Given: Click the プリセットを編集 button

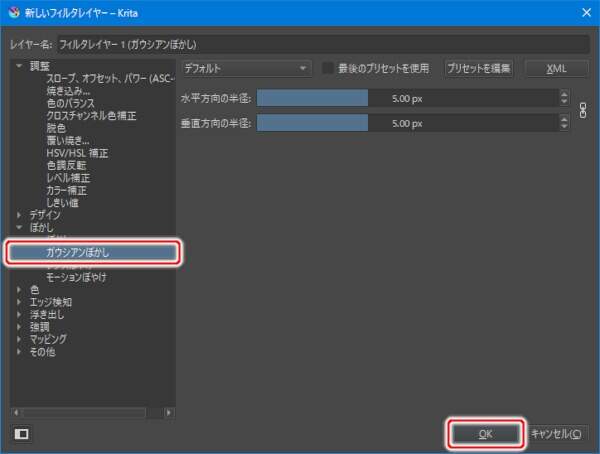Looking at the screenshot, I should 479,69.
